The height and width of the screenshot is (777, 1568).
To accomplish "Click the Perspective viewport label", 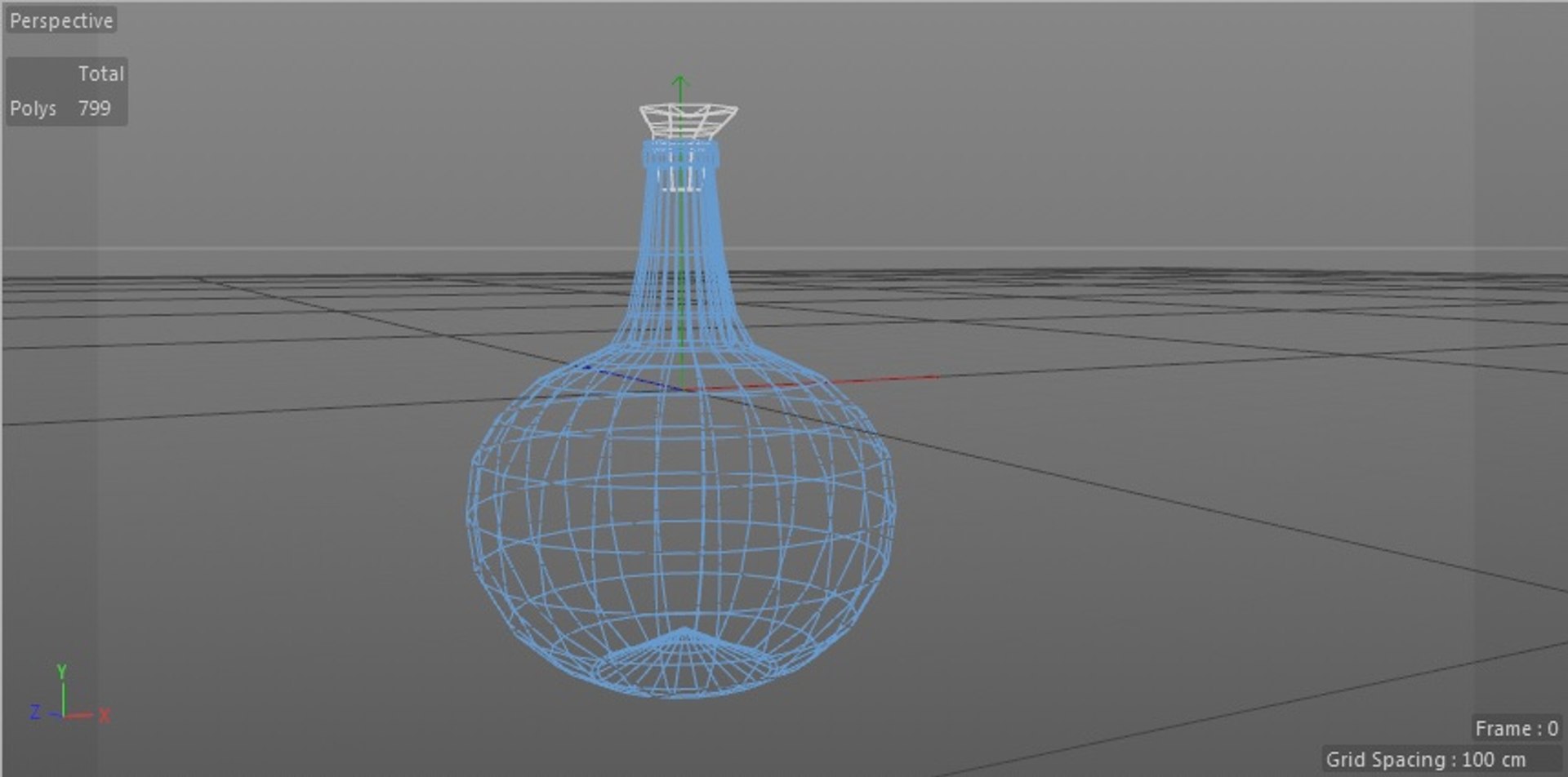I will tap(61, 20).
